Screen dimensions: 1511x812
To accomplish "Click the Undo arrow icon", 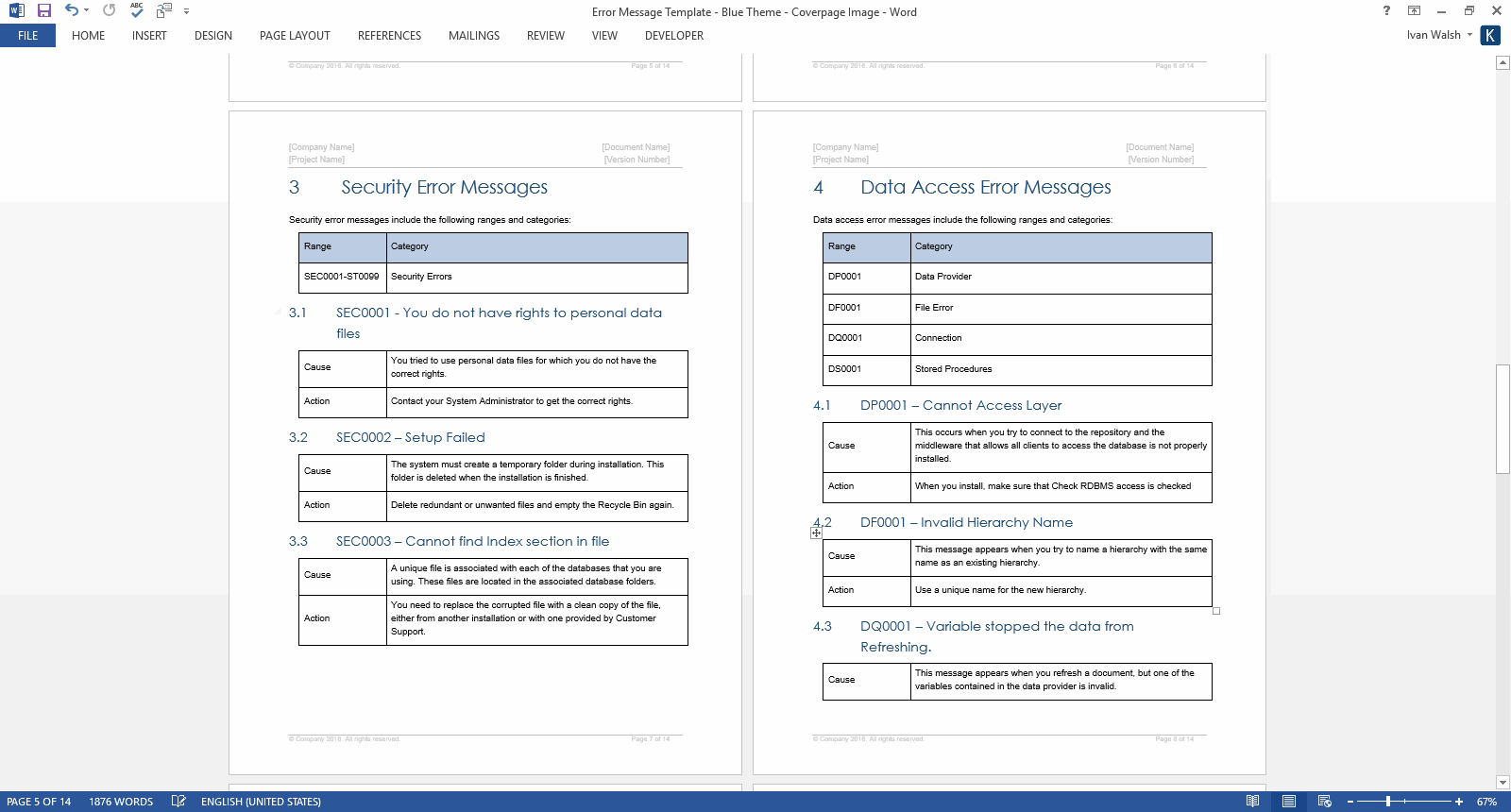I will (71, 10).
